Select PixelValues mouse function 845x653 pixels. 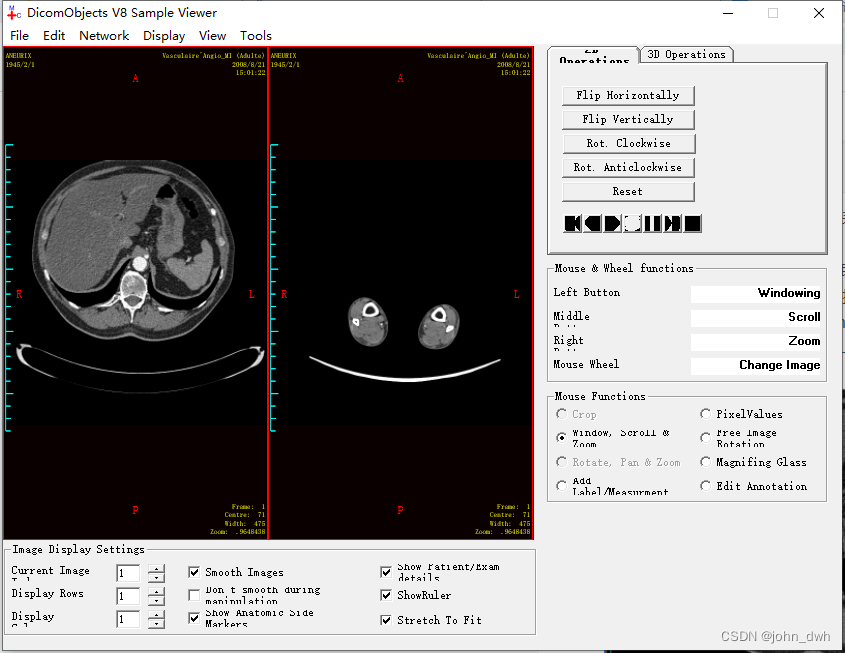706,414
